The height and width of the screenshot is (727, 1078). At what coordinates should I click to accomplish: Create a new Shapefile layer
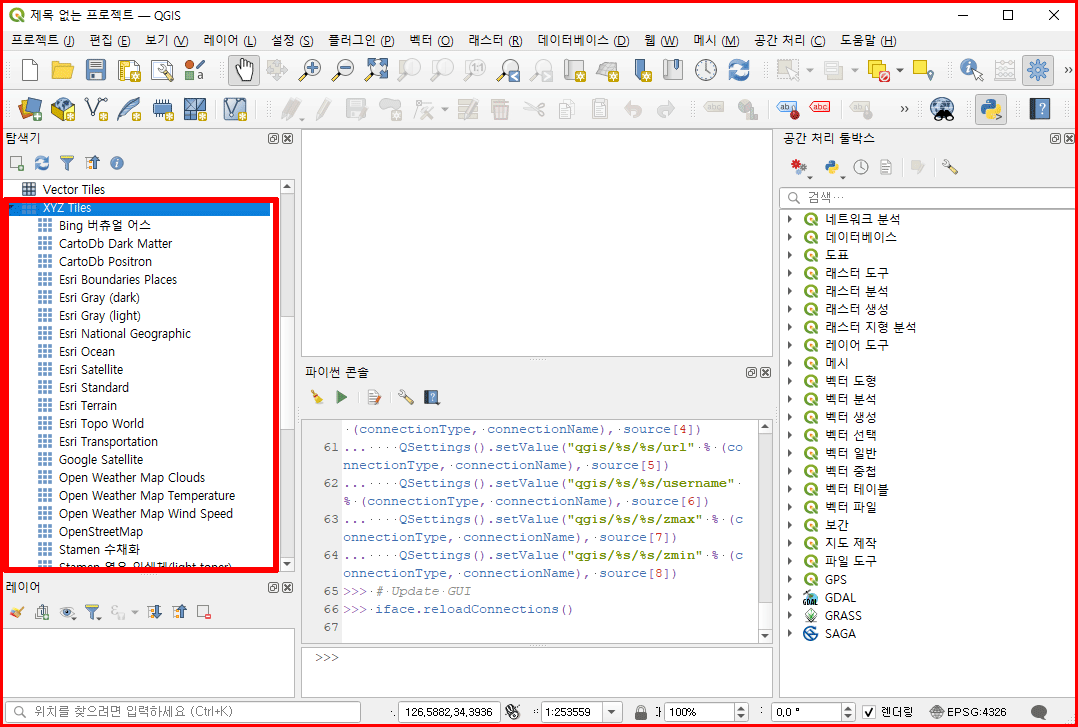point(96,109)
